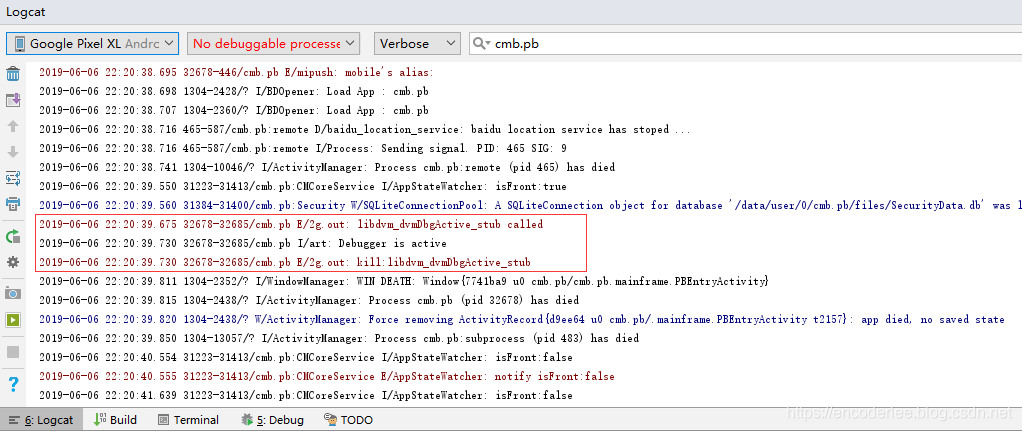Open the No debuggable processes dropdown

(273, 44)
